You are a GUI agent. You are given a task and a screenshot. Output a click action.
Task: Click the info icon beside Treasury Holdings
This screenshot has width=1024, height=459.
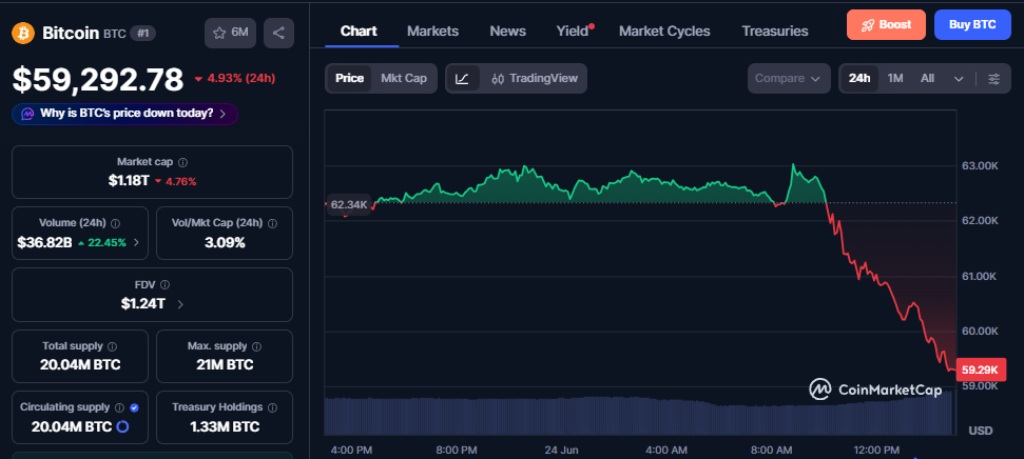tap(272, 407)
